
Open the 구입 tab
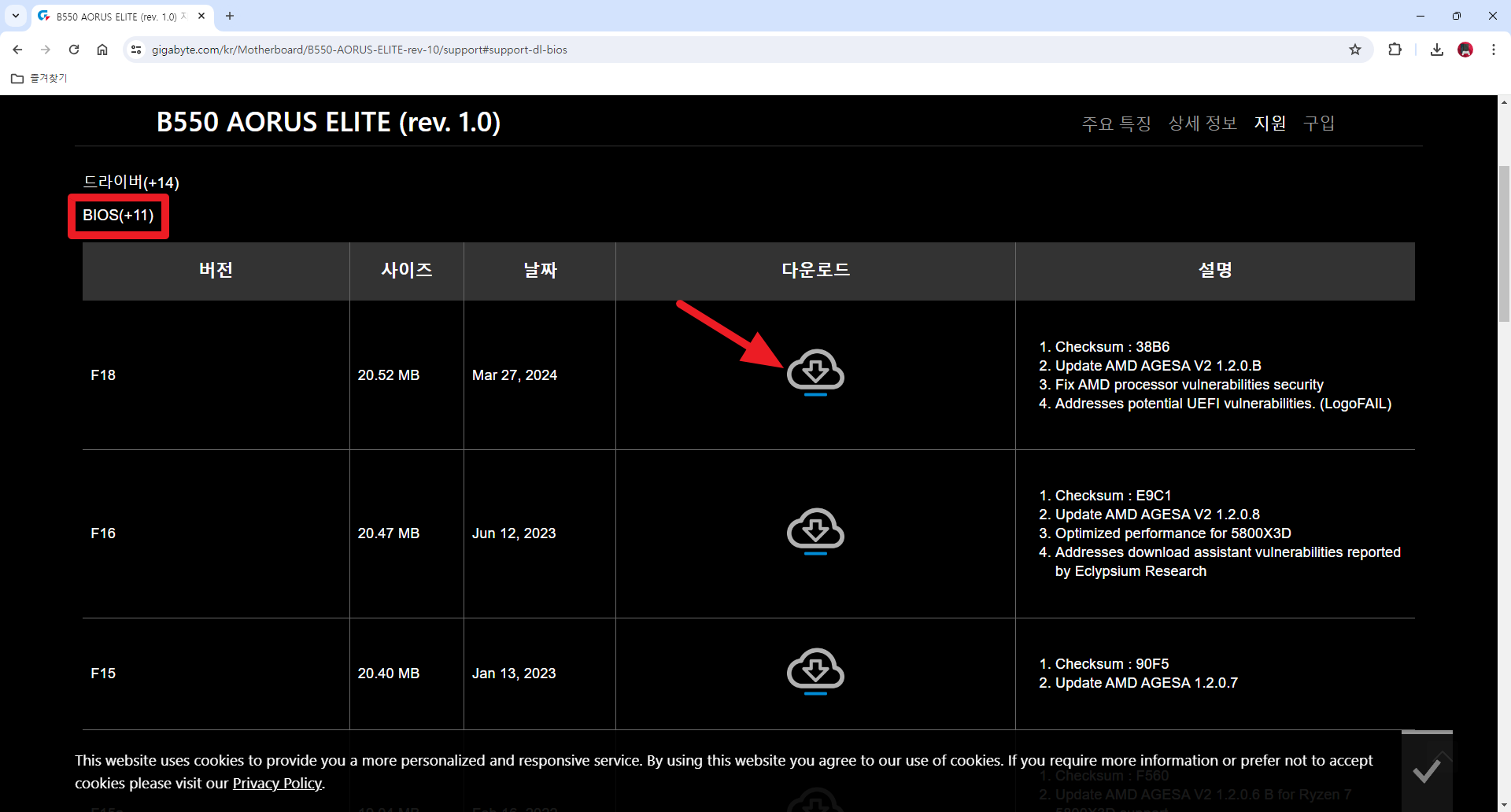coord(1319,123)
